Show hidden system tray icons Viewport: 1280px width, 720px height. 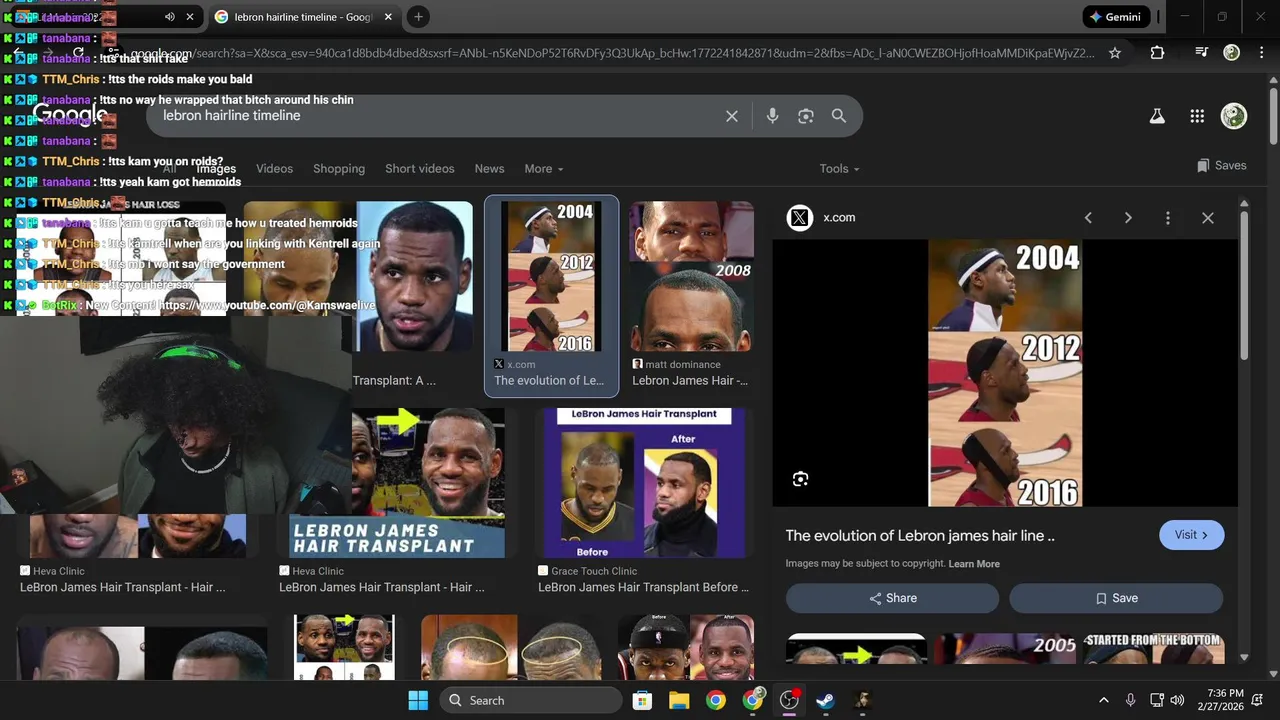point(1103,700)
